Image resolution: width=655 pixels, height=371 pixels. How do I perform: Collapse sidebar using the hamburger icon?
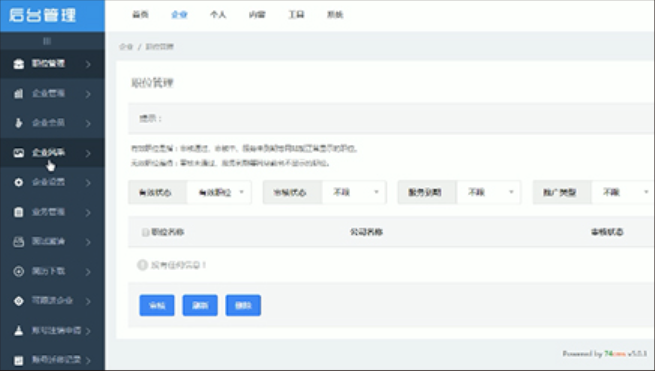click(47, 41)
